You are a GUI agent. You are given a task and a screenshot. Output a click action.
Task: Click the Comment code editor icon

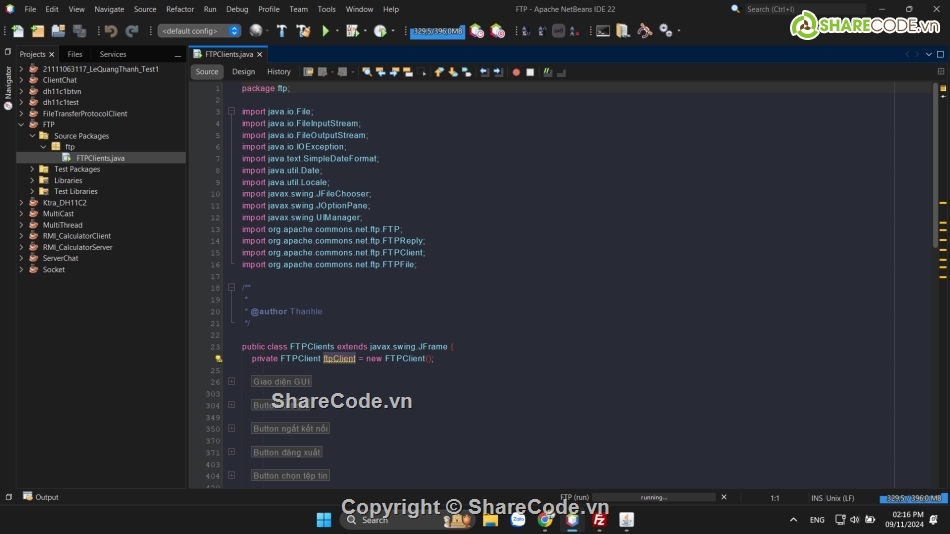pos(548,72)
